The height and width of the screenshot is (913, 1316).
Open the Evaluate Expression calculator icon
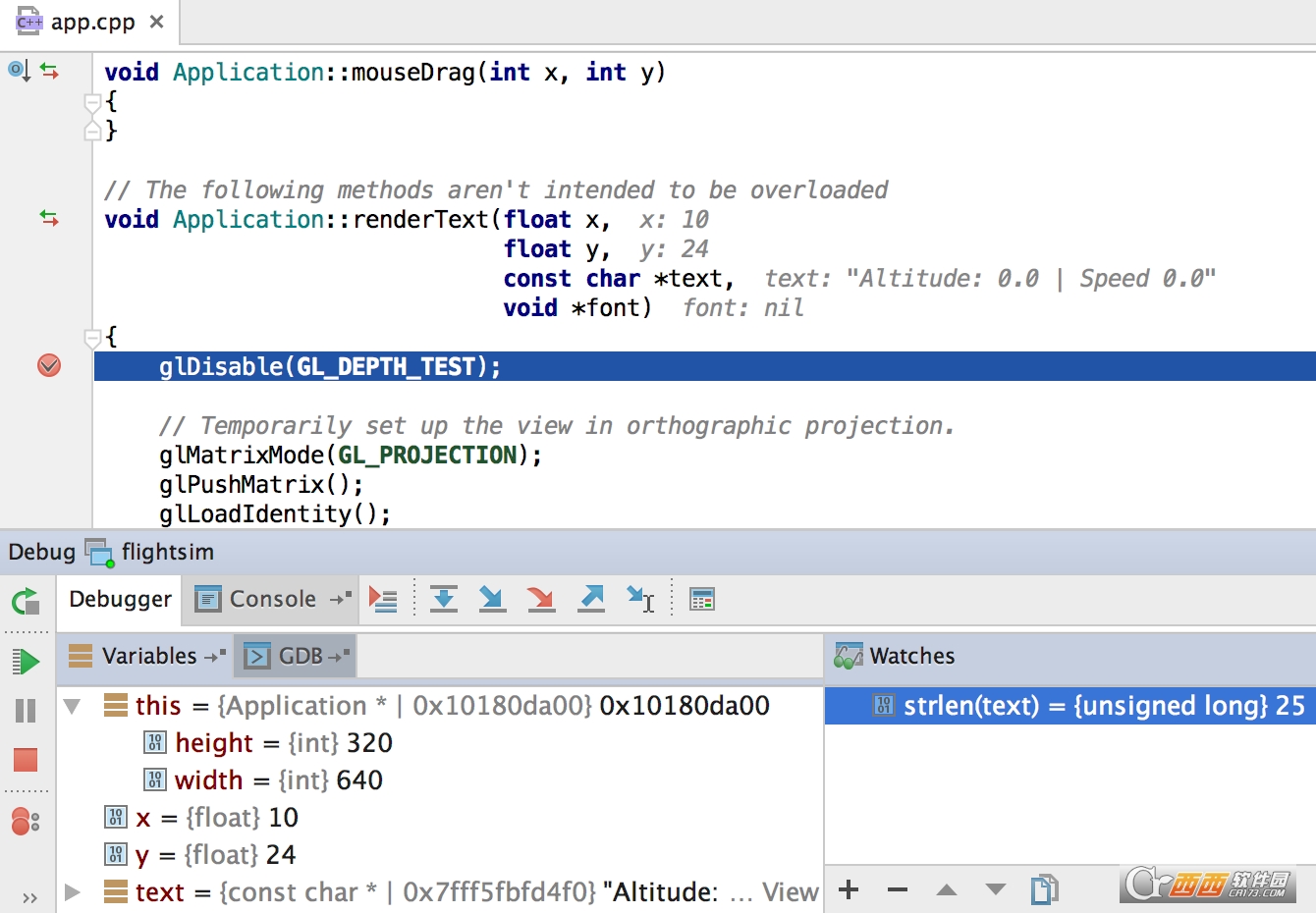tap(702, 599)
